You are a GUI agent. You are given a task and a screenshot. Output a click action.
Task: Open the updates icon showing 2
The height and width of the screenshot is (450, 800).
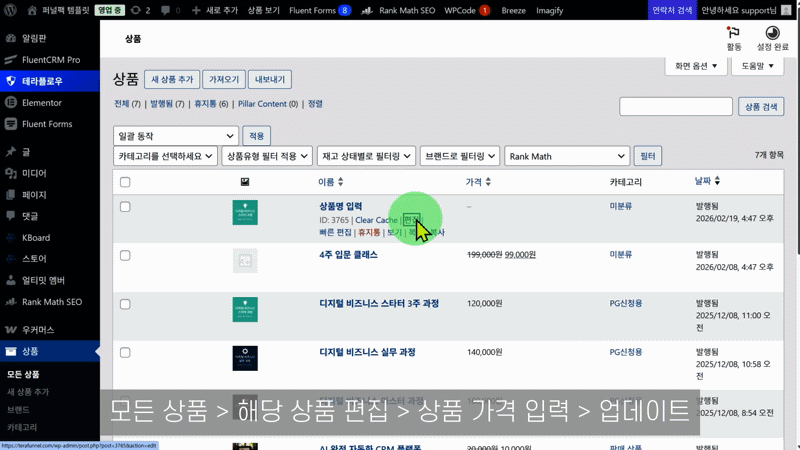(x=136, y=10)
